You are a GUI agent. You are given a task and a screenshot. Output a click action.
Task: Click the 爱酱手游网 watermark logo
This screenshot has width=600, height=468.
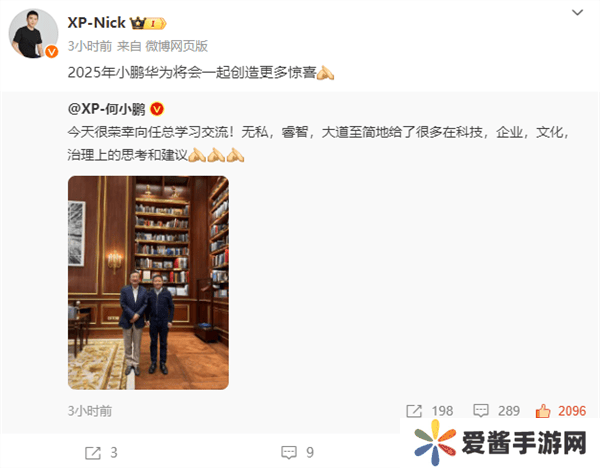coord(501,443)
